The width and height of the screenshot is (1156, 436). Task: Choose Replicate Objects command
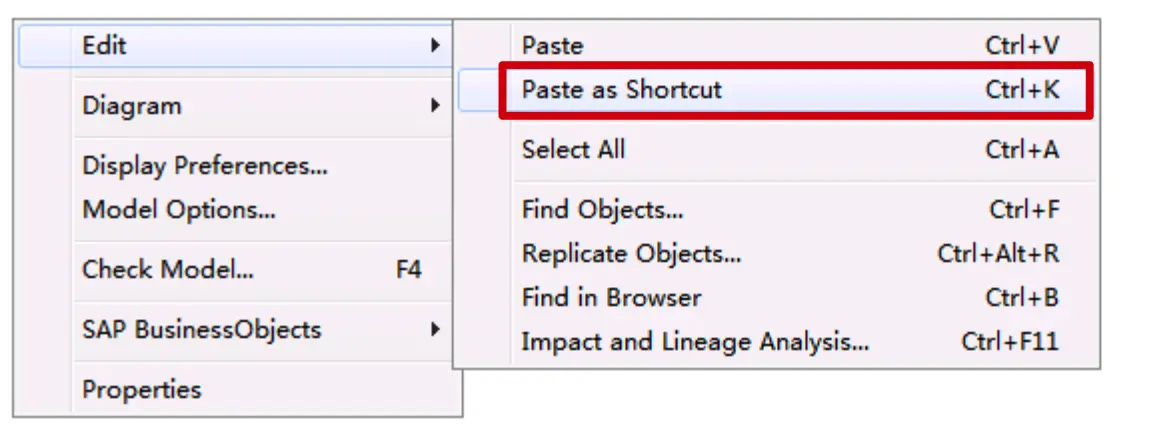click(x=776, y=254)
